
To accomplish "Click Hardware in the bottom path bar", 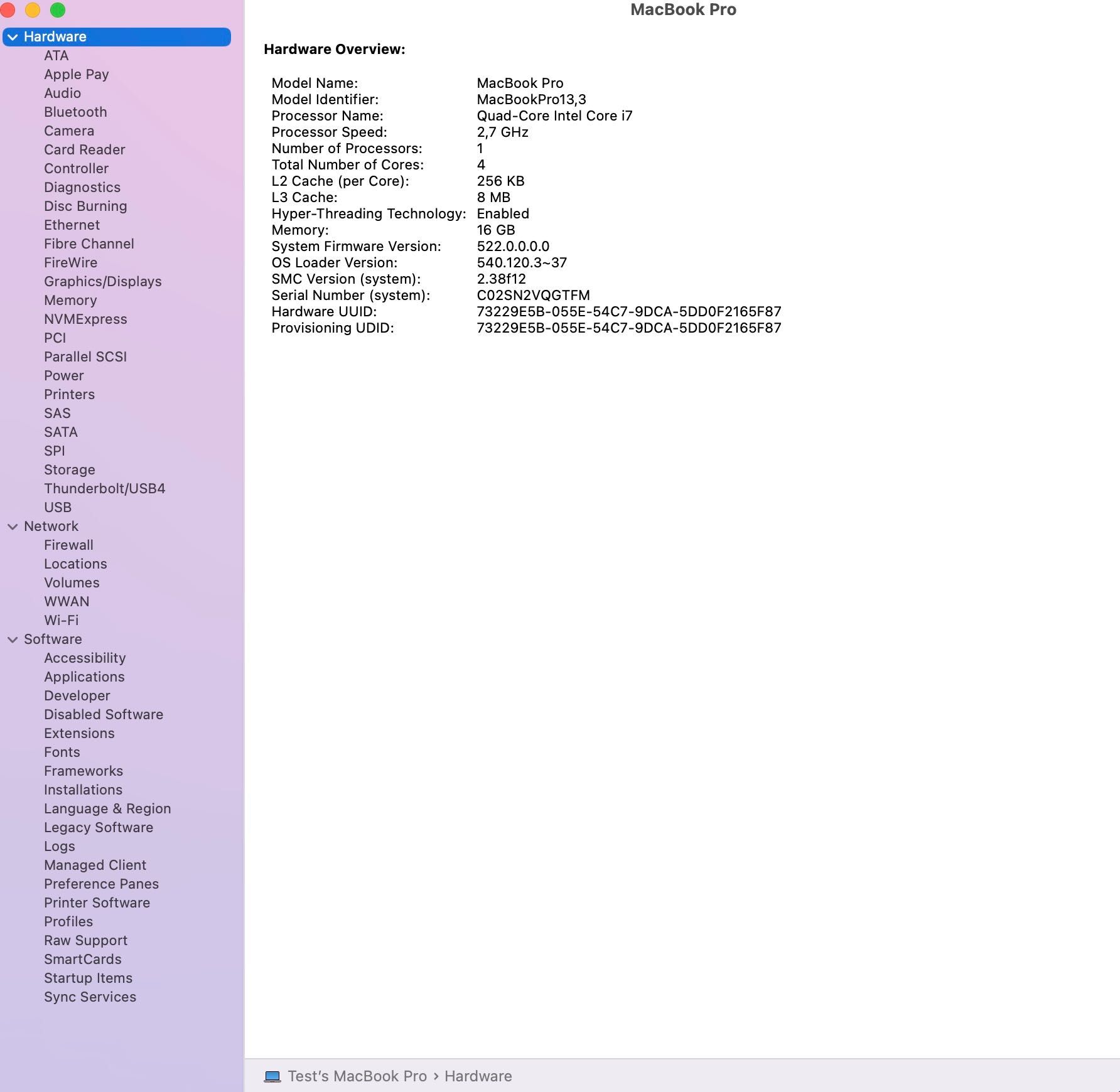I will [478, 1076].
